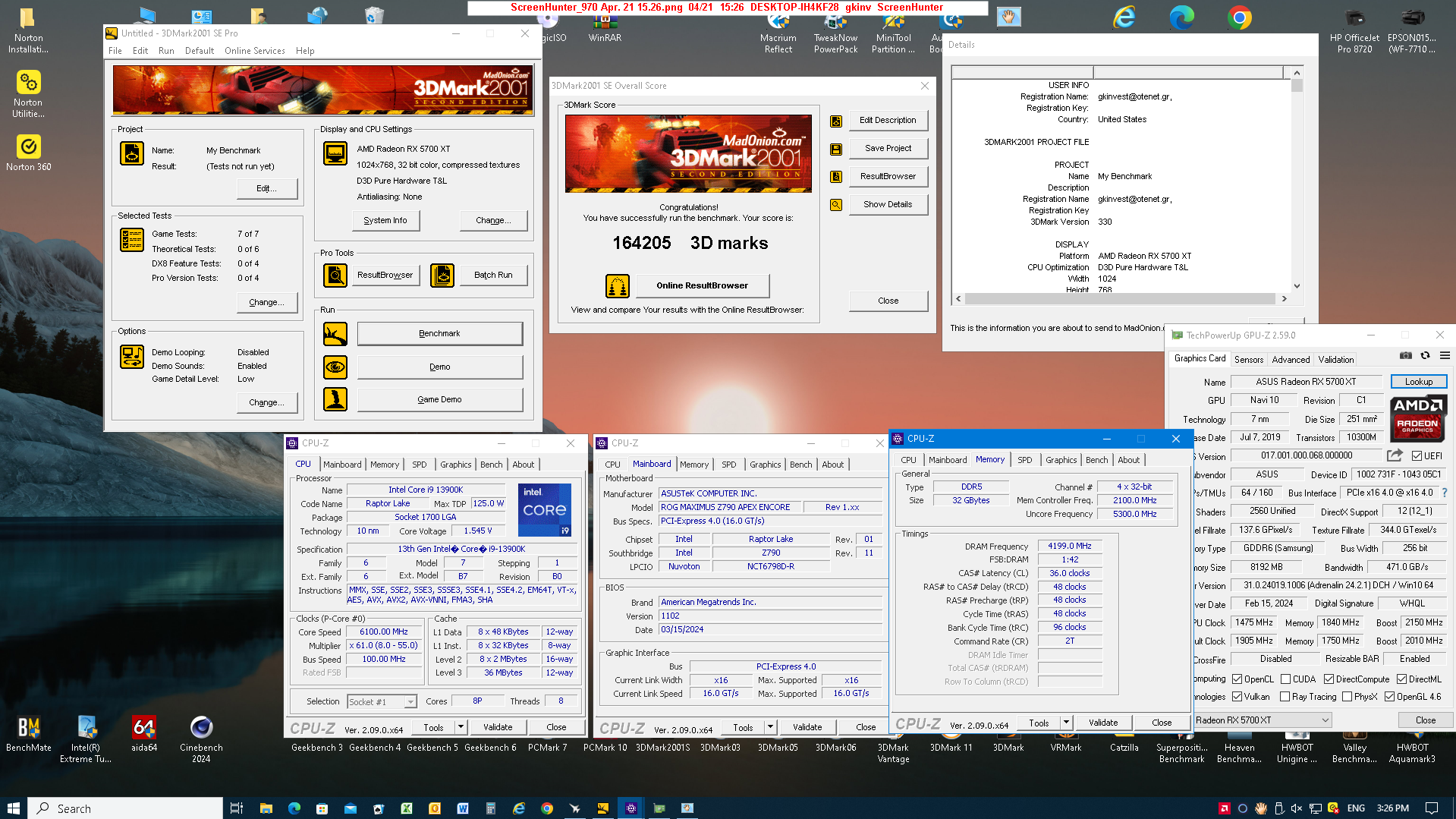Click the Batch Run icon in Pro Tools

coord(442,275)
